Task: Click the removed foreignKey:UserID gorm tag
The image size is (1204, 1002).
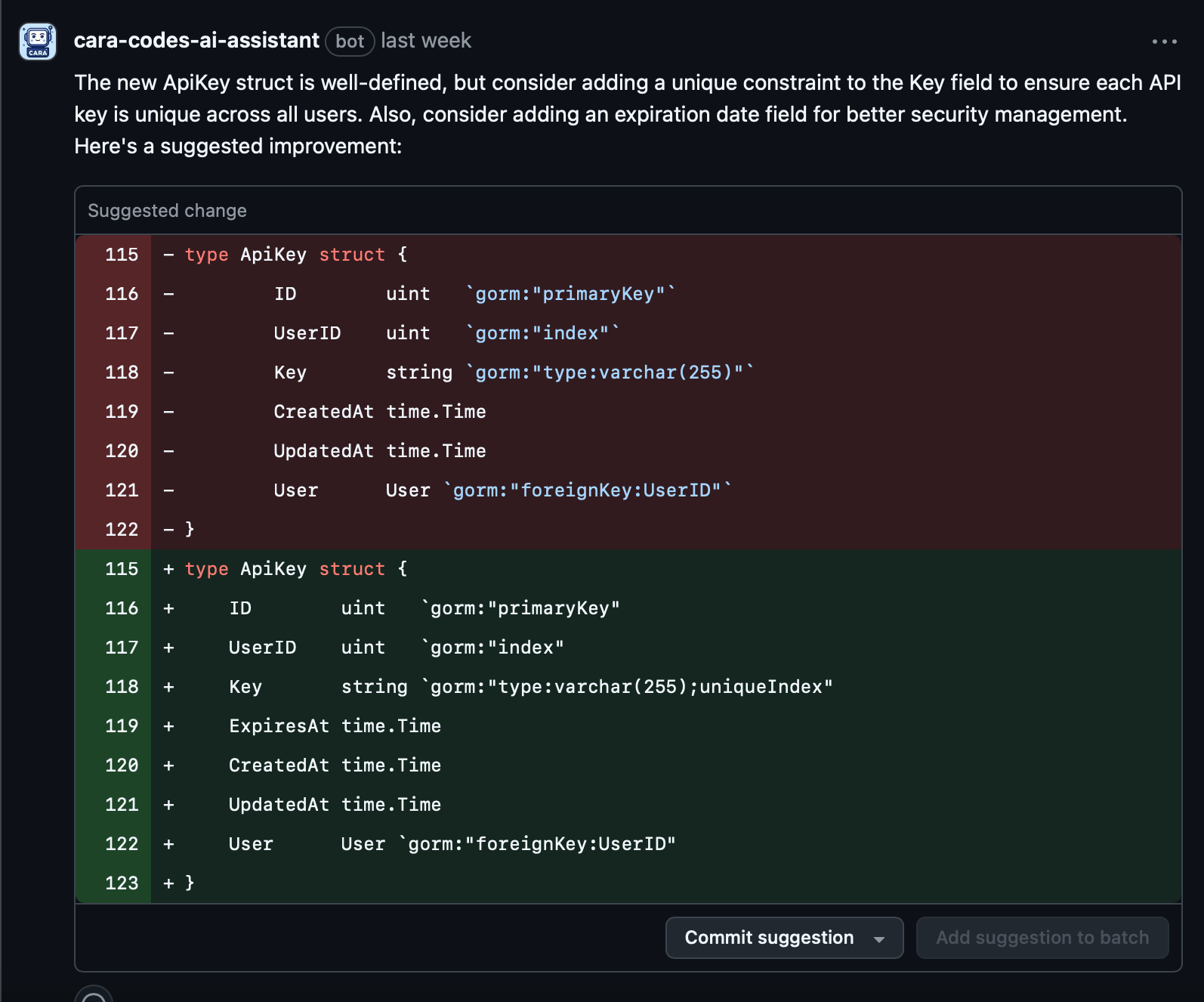Action: coord(588,490)
